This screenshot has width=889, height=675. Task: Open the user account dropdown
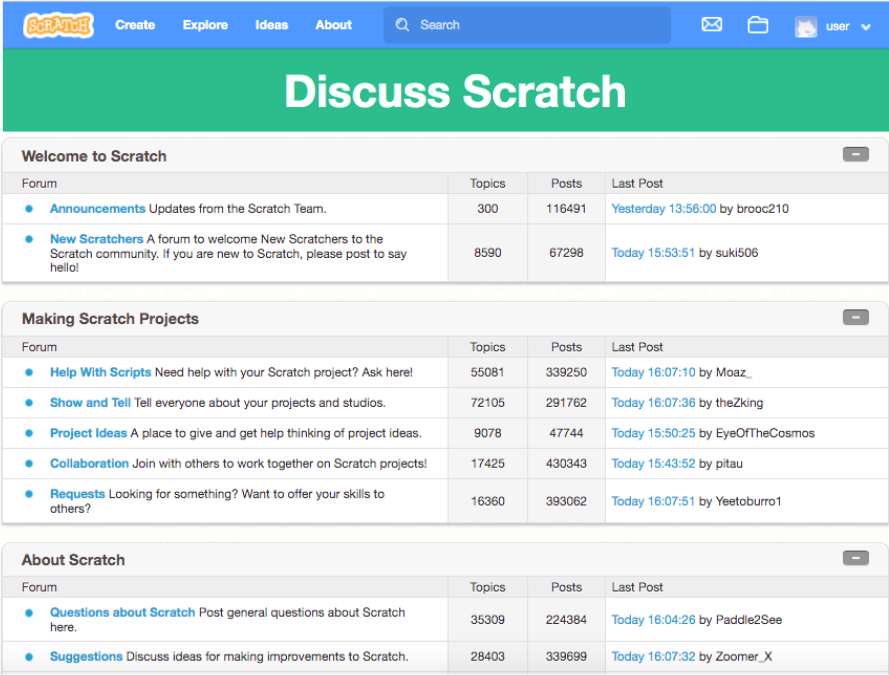coord(865,27)
